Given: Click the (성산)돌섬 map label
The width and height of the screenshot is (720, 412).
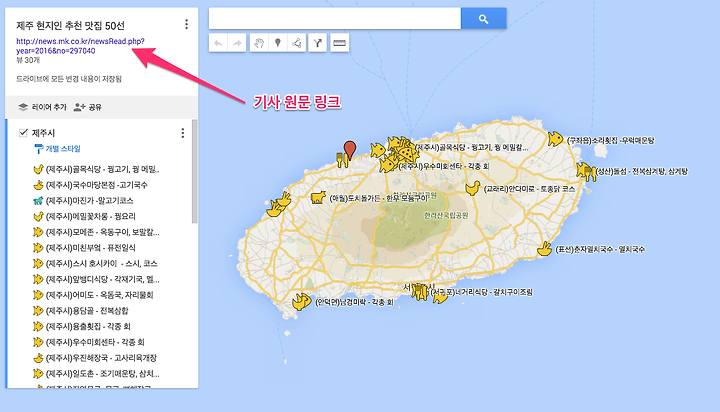Looking at the screenshot, I should 641,171.
